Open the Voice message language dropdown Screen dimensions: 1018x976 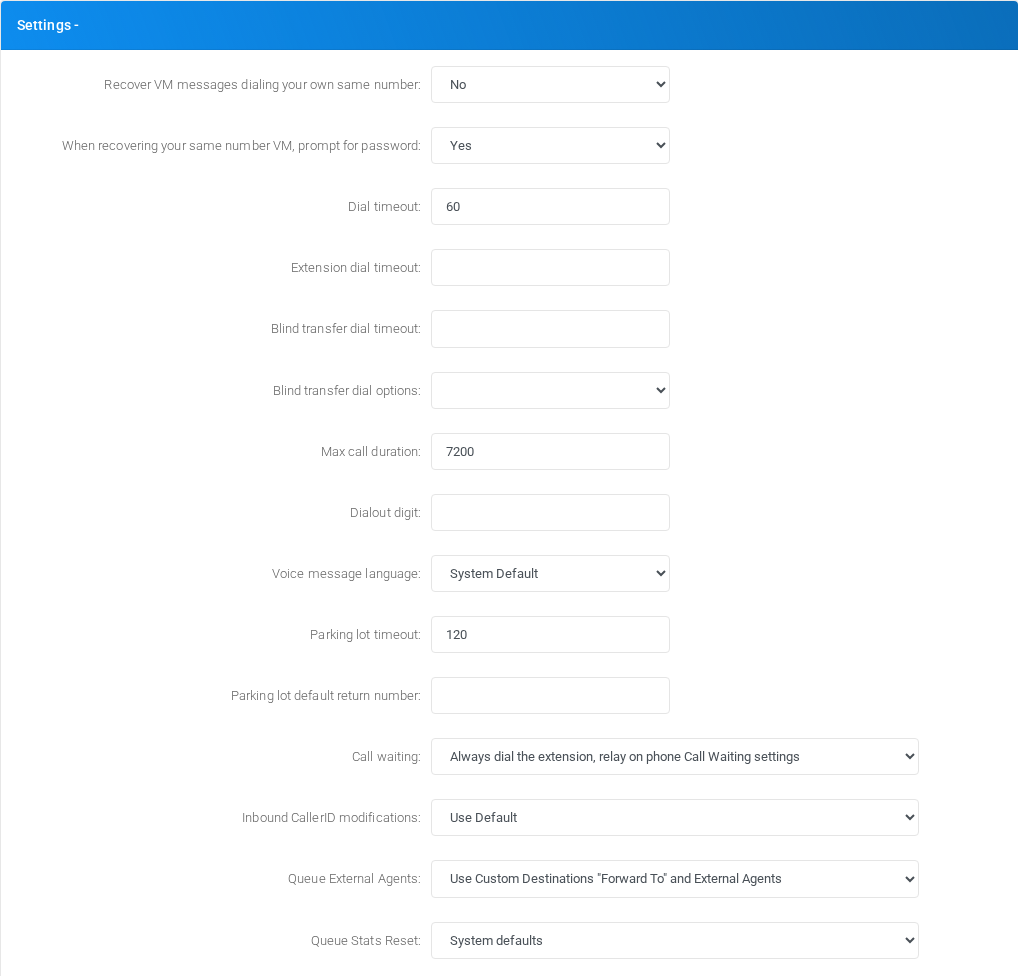[550, 573]
